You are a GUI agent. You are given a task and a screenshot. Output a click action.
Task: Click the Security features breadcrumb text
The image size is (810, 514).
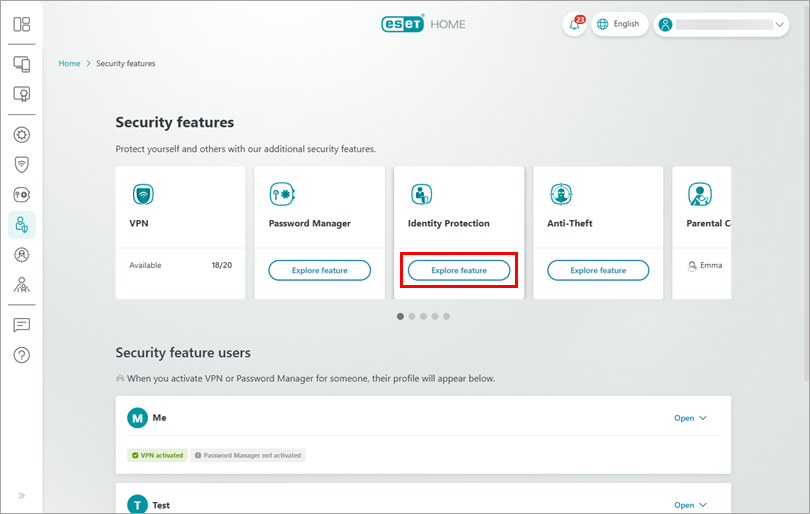[x=126, y=64]
